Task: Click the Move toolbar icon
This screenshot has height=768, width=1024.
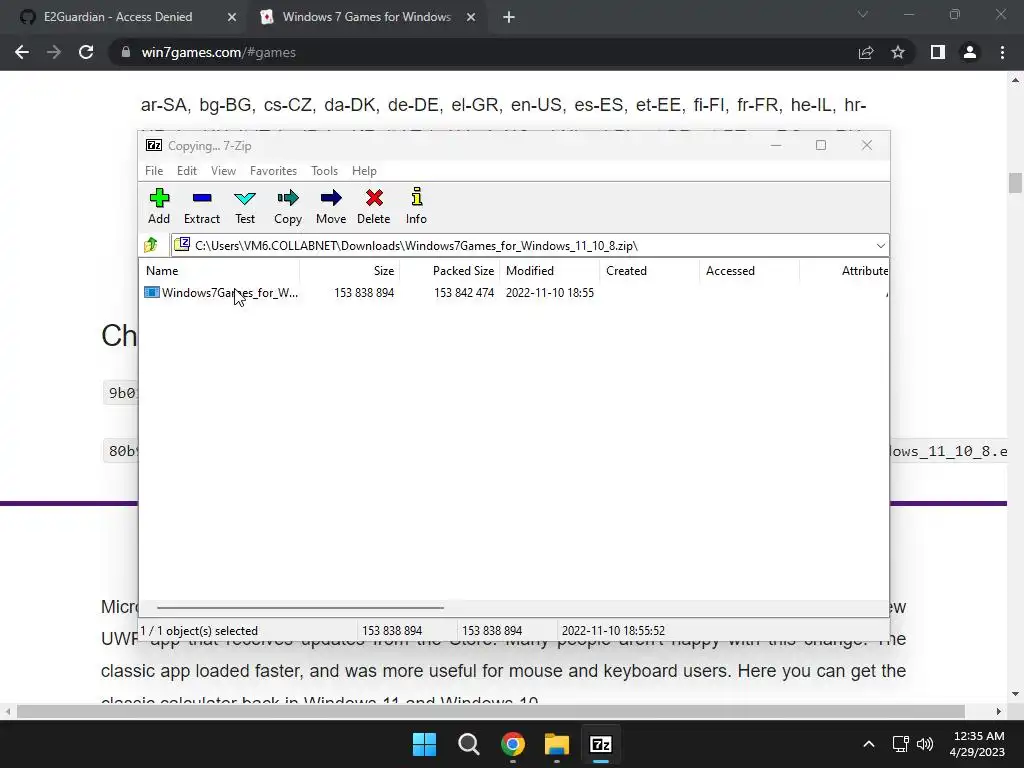Action: tap(331, 206)
